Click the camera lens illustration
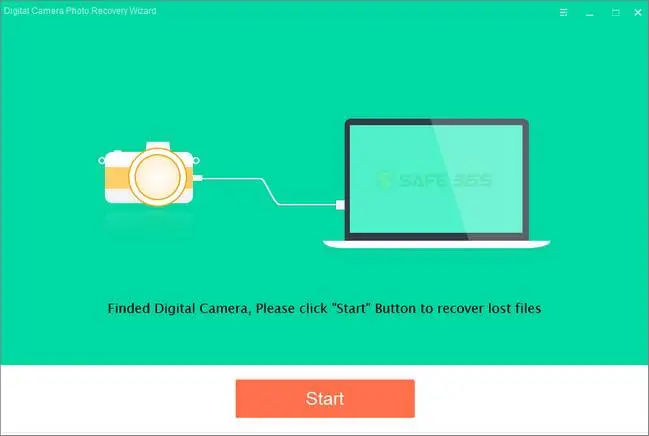 (x=157, y=177)
